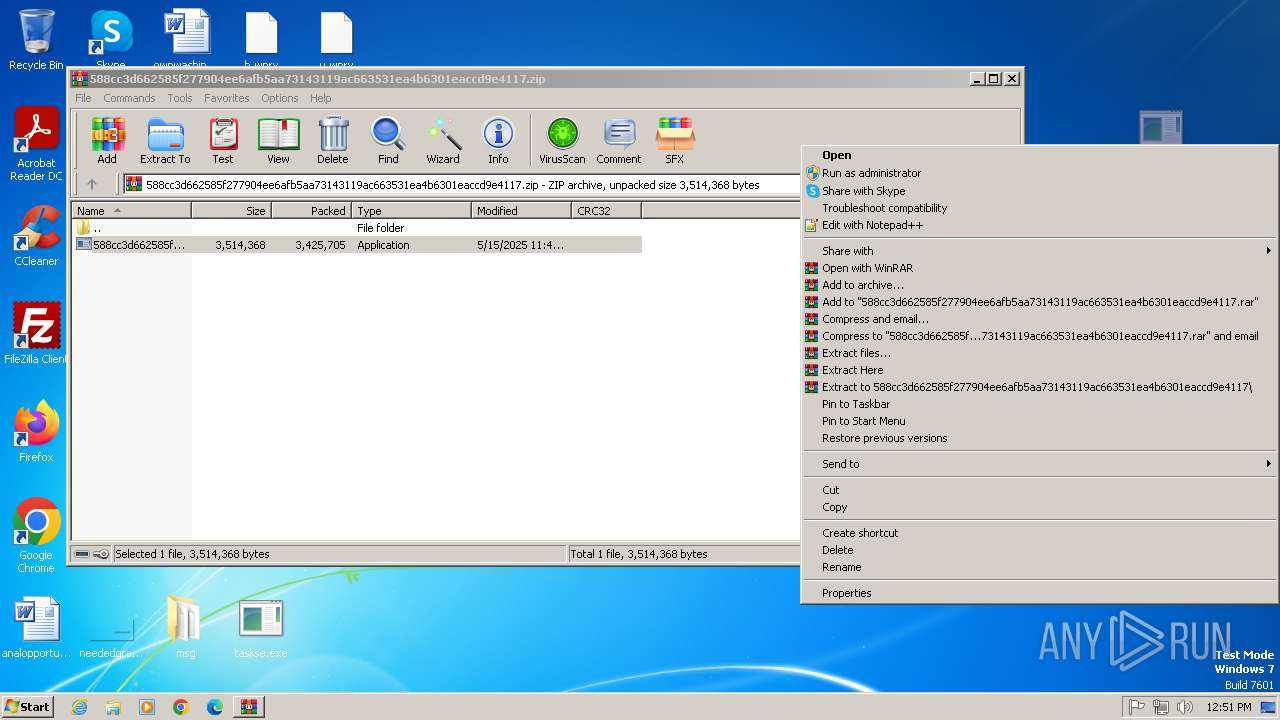Choose Pin to Taskbar

coord(1040,404)
